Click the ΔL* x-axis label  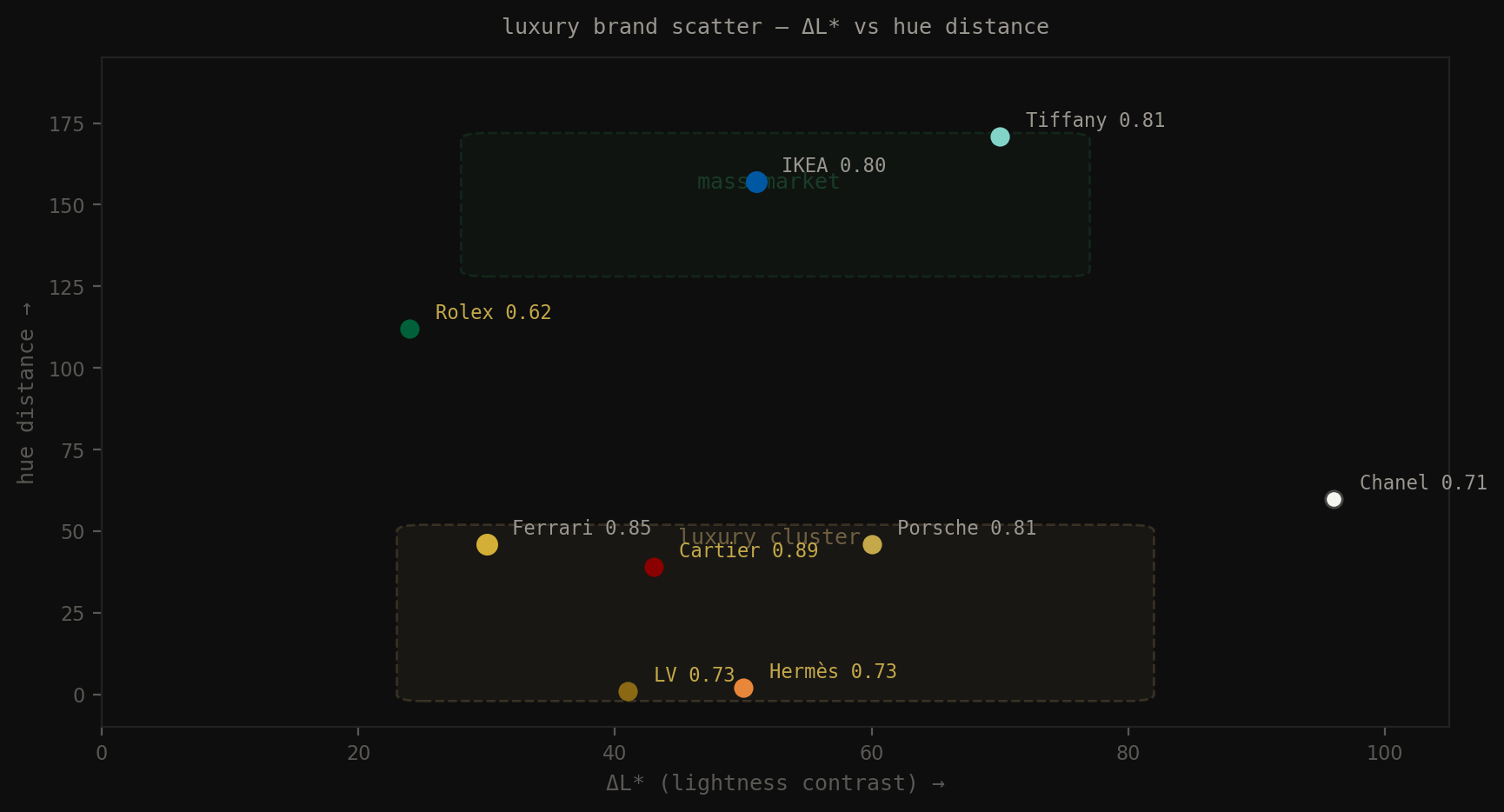774,782
